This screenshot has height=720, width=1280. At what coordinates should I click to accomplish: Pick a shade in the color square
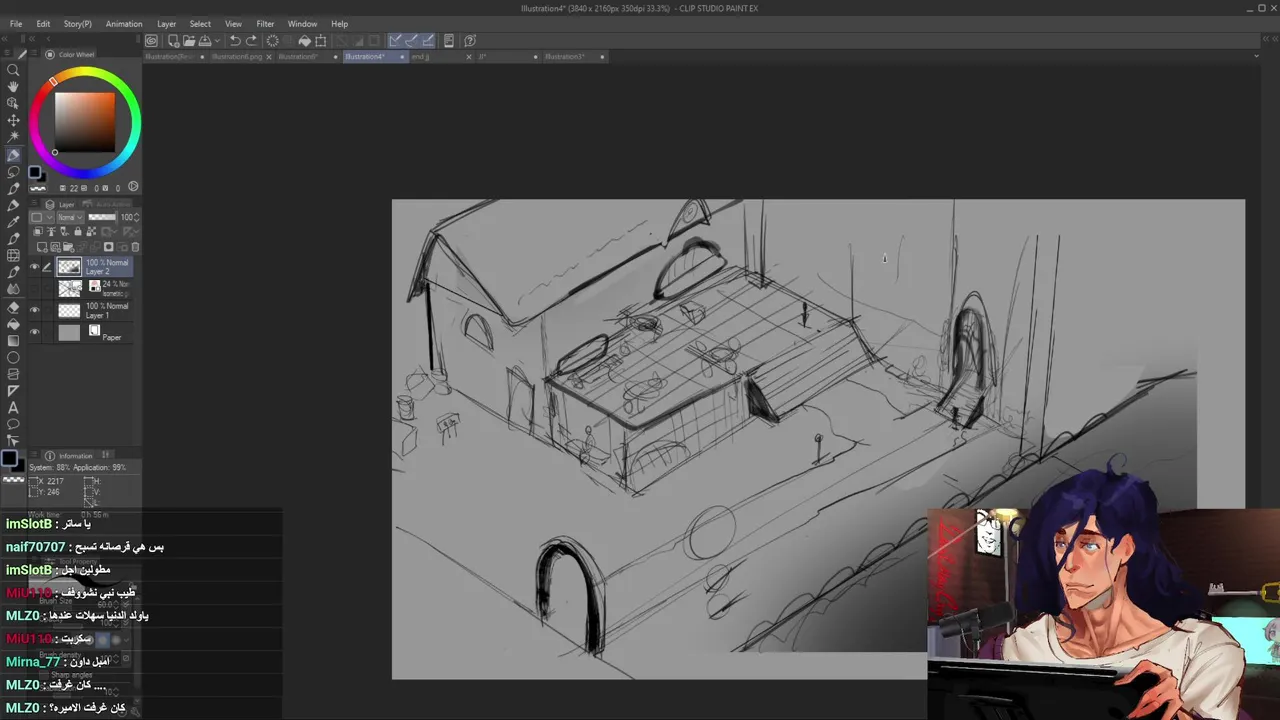pos(84,121)
